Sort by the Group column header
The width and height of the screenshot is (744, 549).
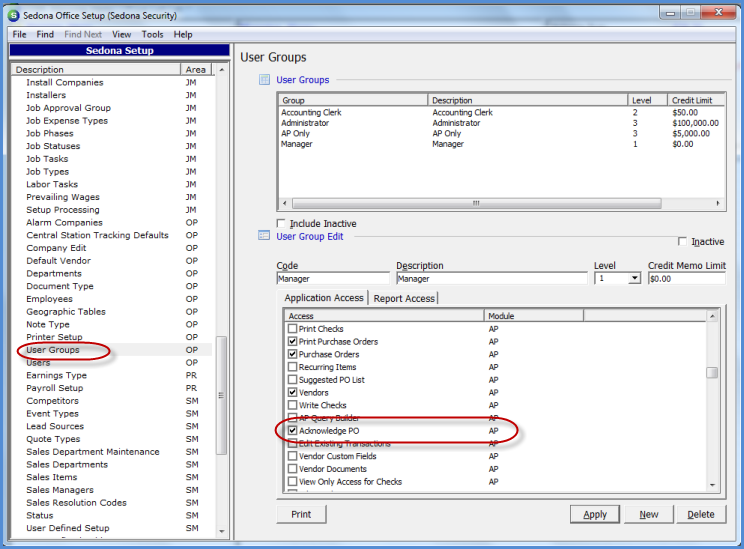pos(353,100)
